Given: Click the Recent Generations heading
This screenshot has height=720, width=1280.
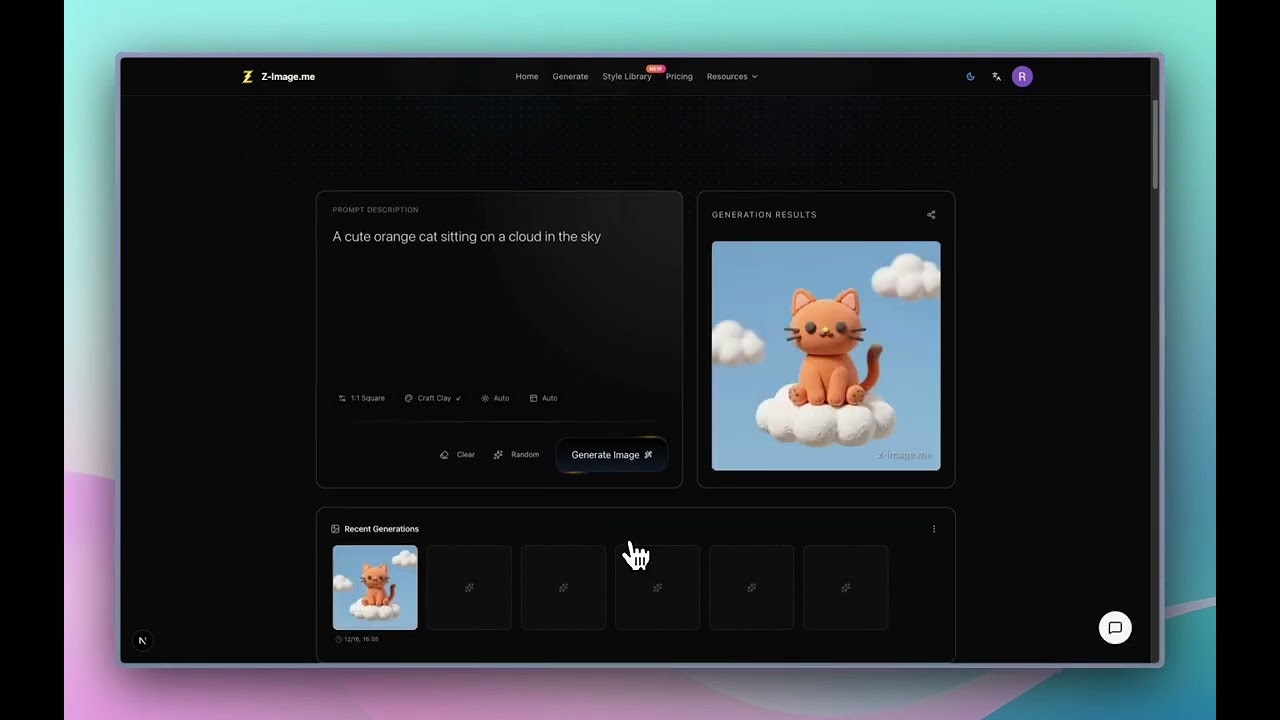Looking at the screenshot, I should point(381,529).
